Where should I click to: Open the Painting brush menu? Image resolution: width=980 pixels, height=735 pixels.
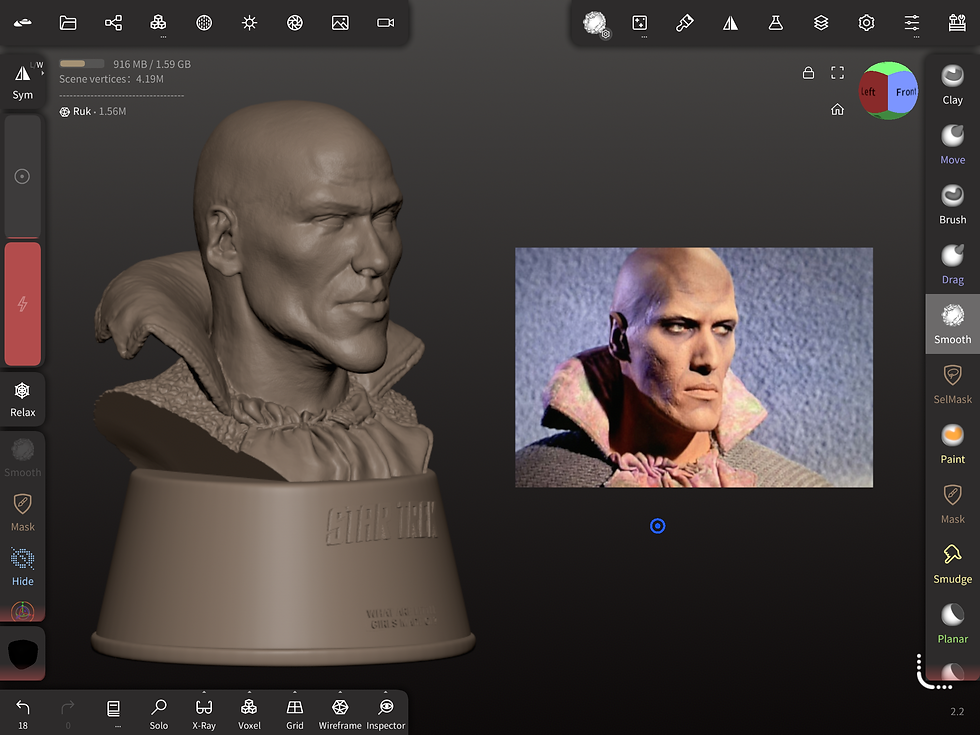684,23
